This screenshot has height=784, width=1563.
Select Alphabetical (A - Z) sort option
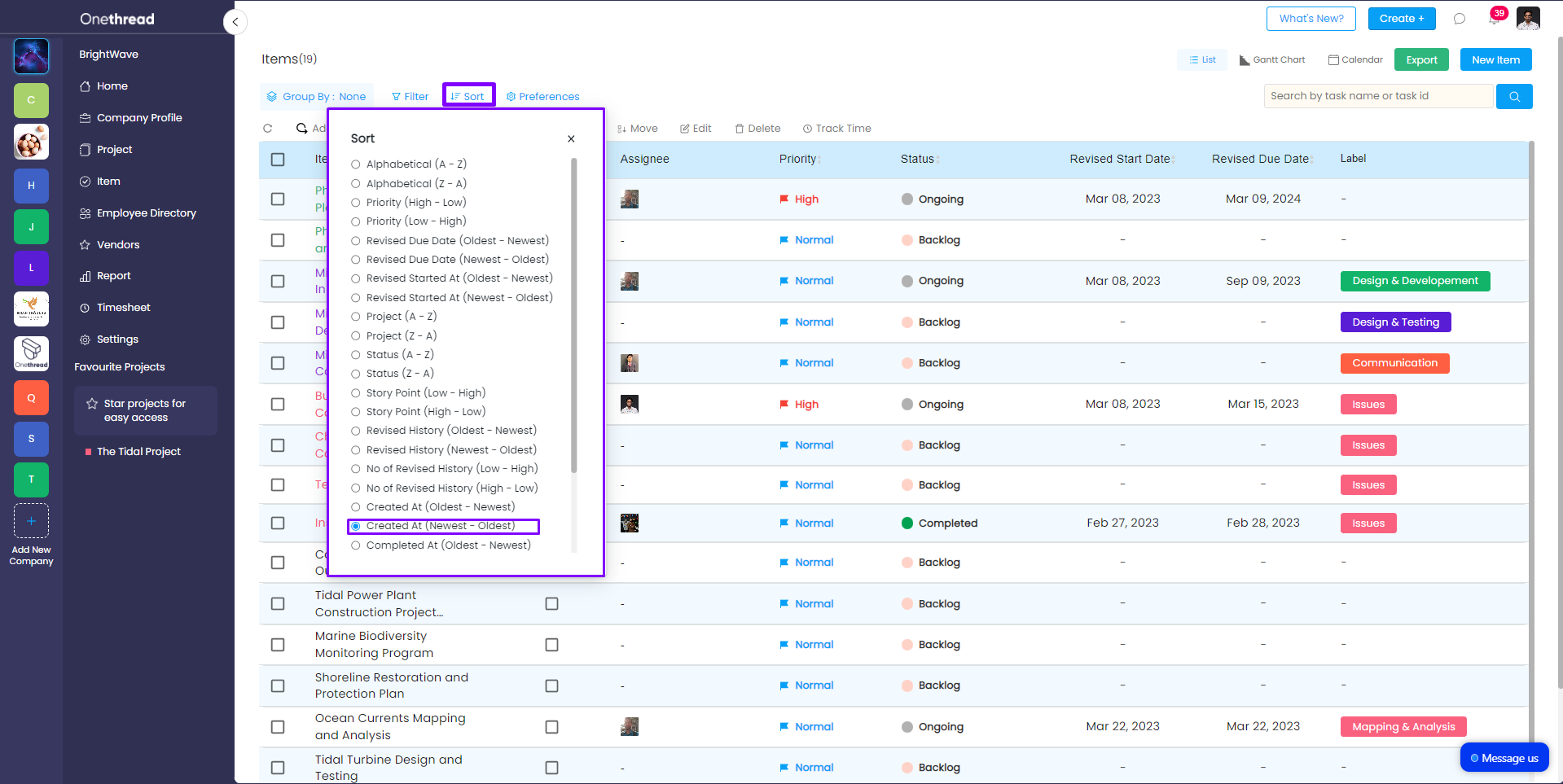coord(356,164)
